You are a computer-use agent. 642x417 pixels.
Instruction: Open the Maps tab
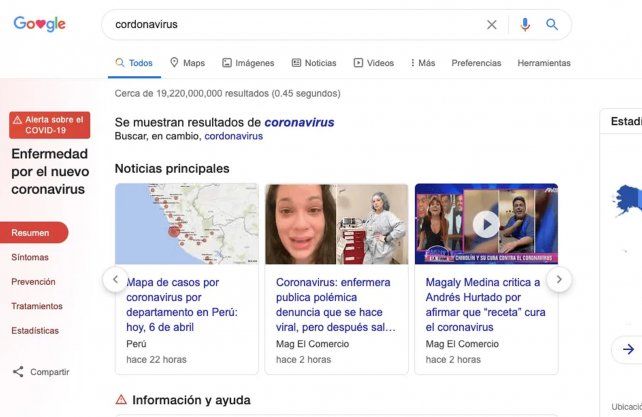click(188, 63)
